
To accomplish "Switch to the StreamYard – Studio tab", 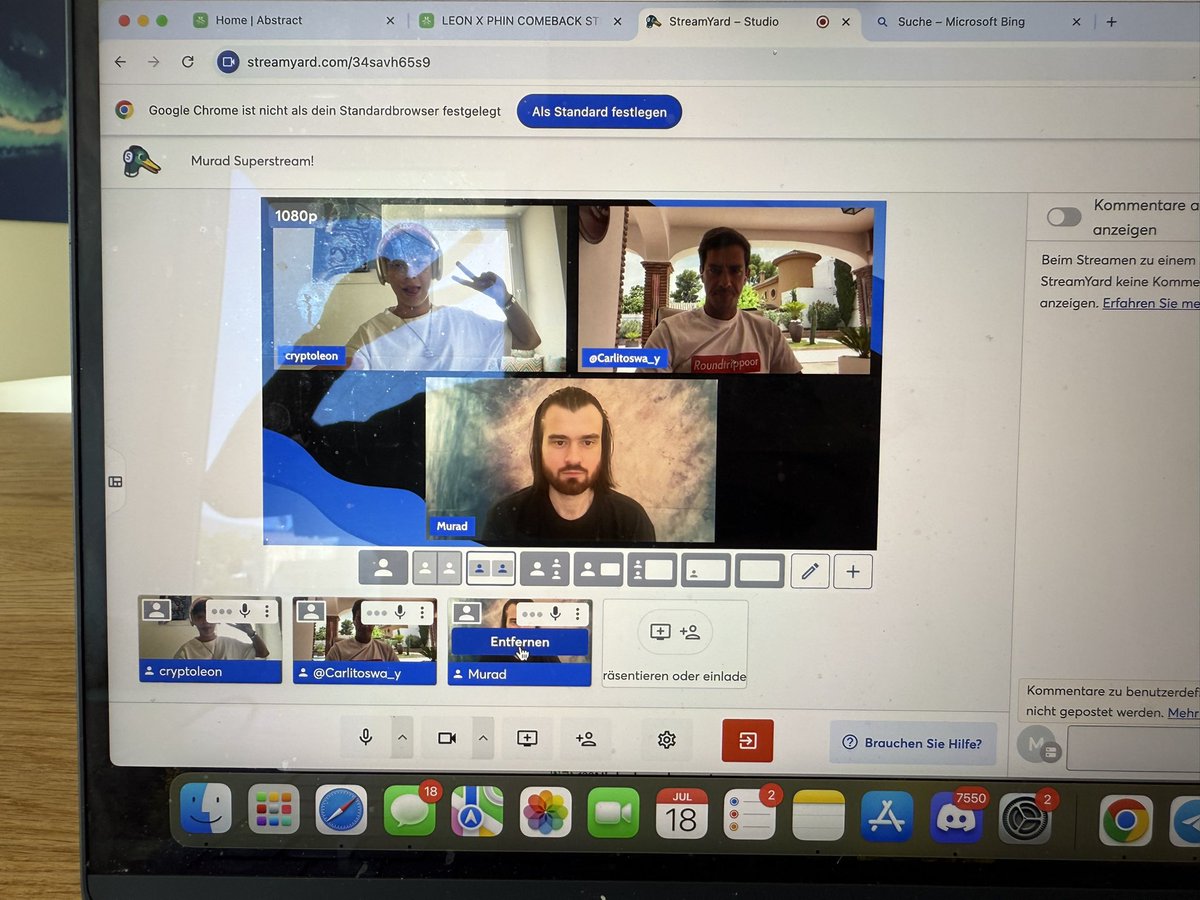I will pyautogui.click(x=750, y=21).
